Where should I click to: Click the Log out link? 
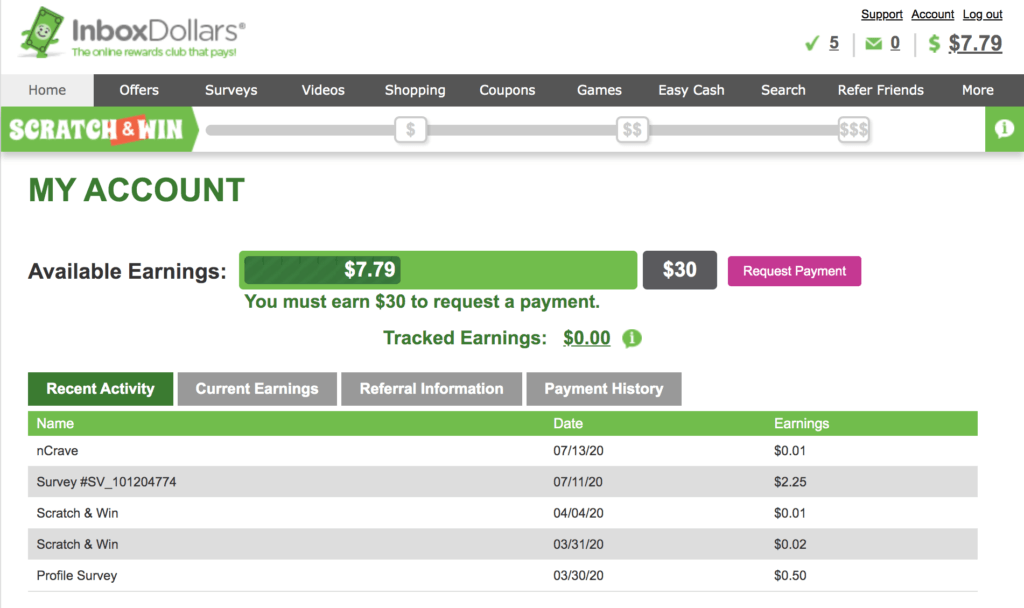982,14
